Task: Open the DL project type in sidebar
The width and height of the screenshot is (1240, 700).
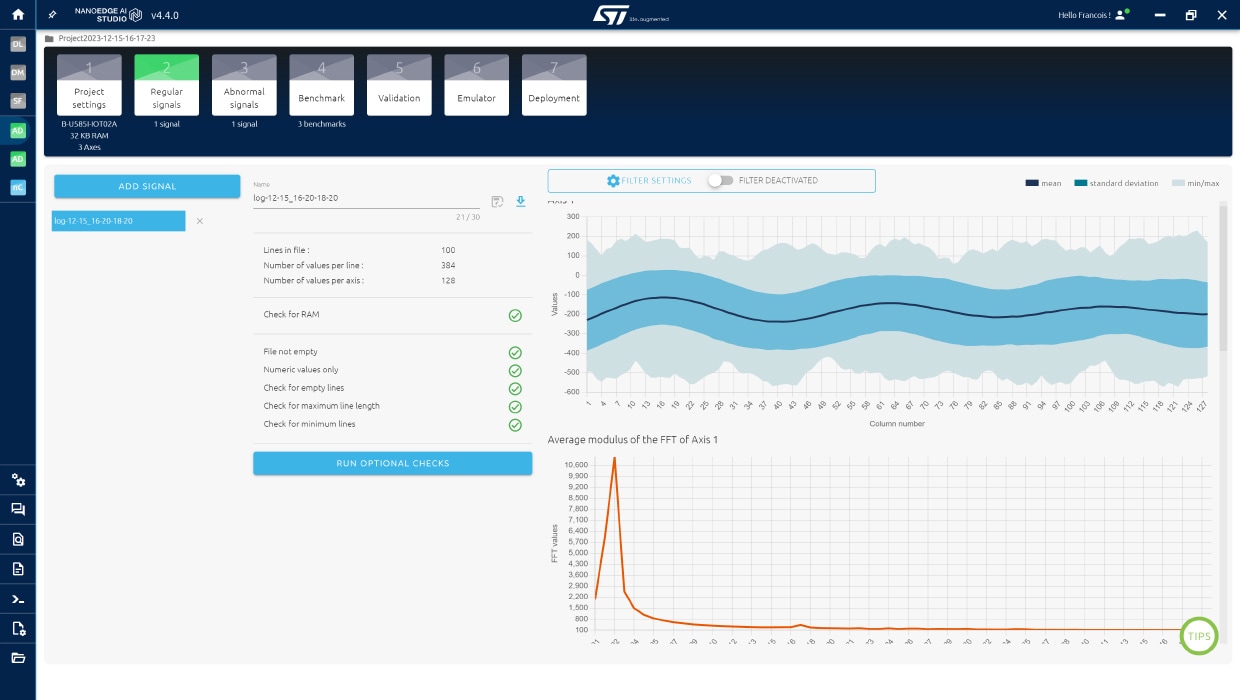Action: tap(17, 44)
